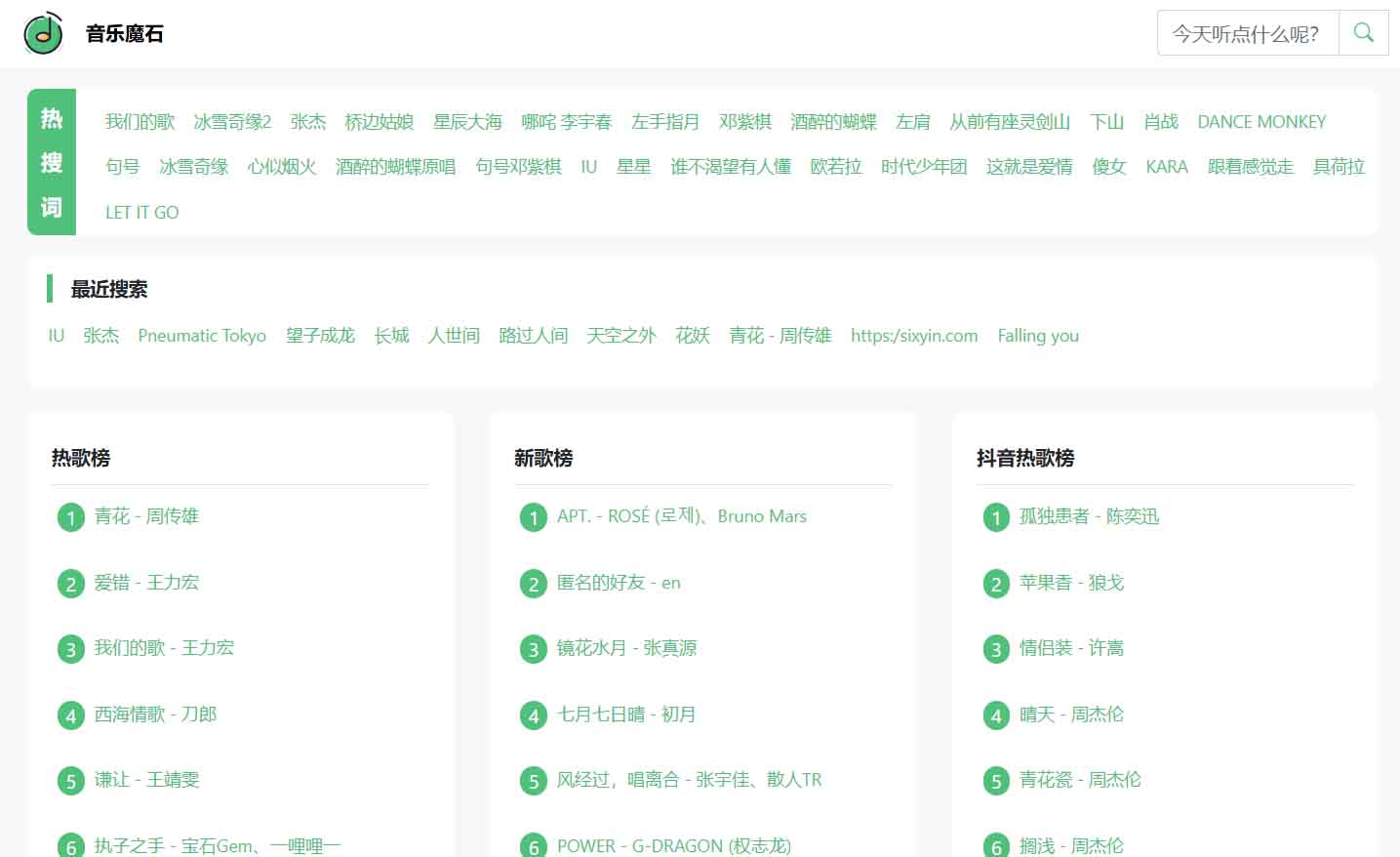Click hot keyword 酒醉的蝴蝶原唱
This screenshot has height=857, width=1400.
(x=395, y=167)
